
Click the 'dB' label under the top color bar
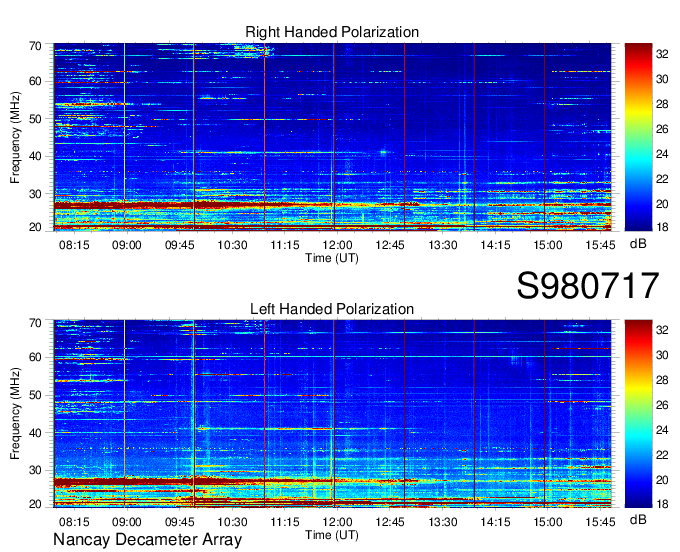638,244
